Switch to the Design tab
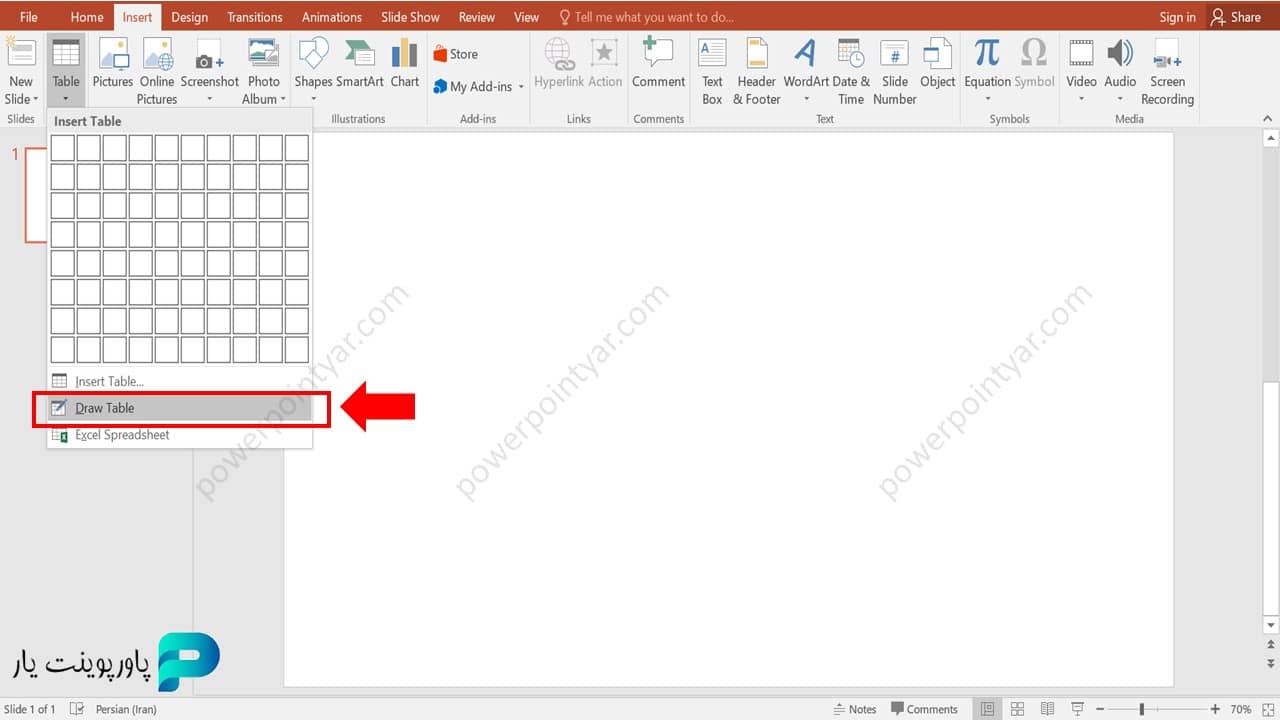 pos(190,17)
